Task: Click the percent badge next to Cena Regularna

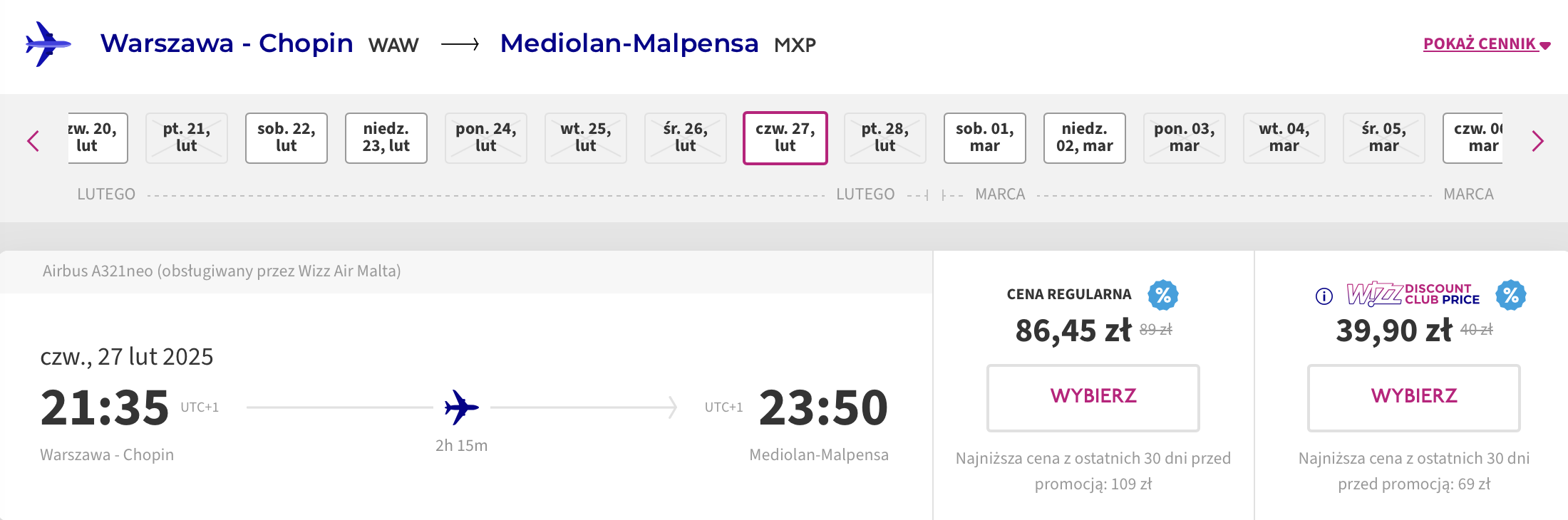Action: click(x=1162, y=295)
